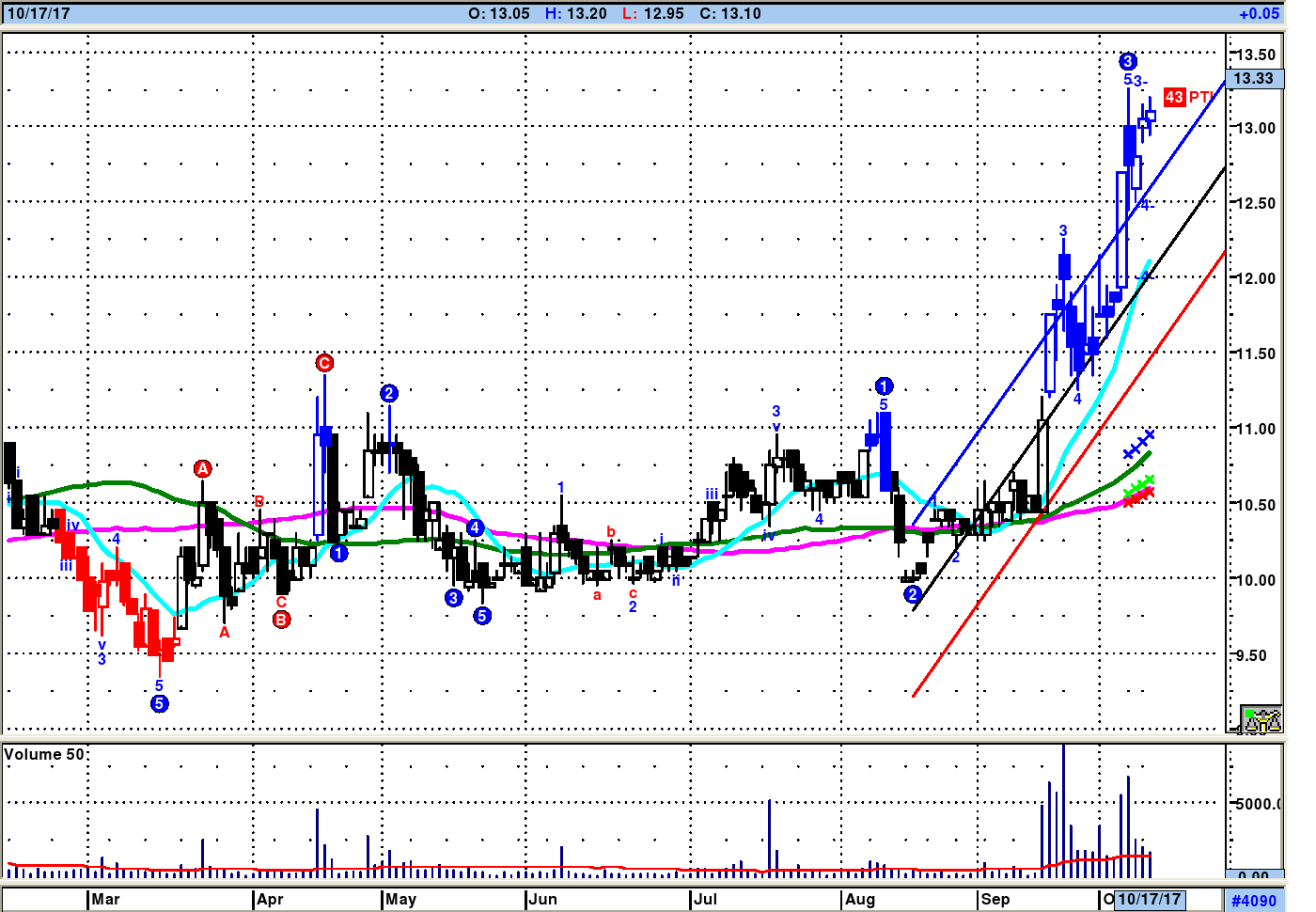Select the highlighted 13.33 price label
The height and width of the screenshot is (912, 1316).
1254,79
